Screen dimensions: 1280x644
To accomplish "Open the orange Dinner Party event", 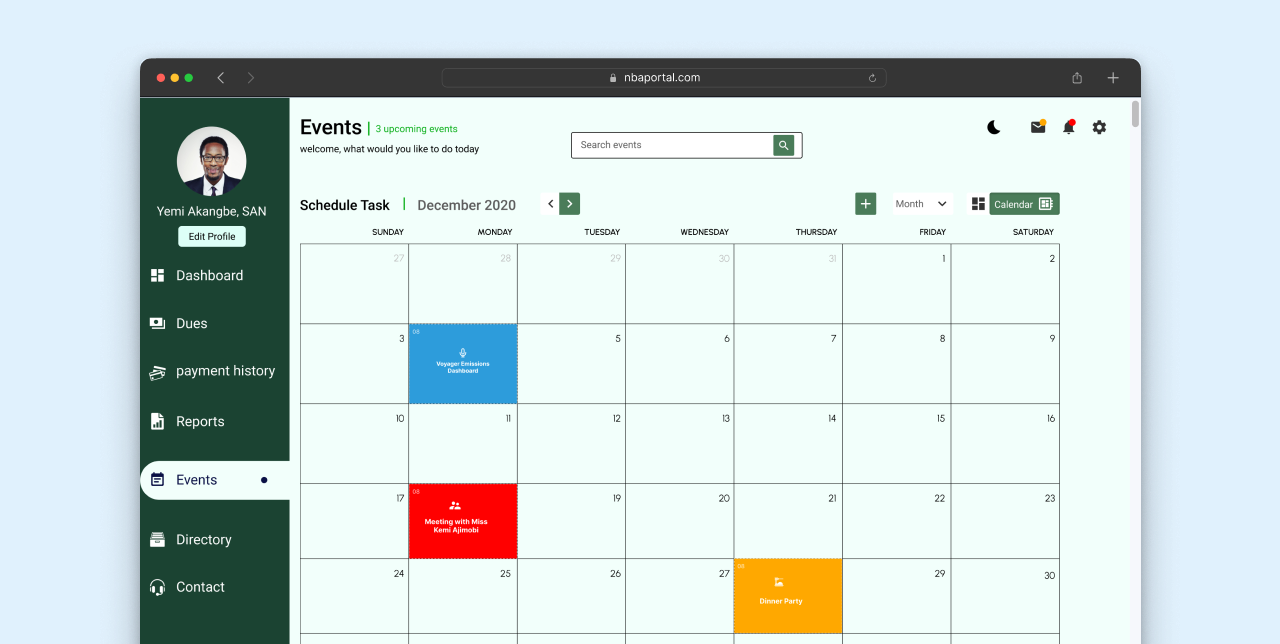I will (x=788, y=596).
